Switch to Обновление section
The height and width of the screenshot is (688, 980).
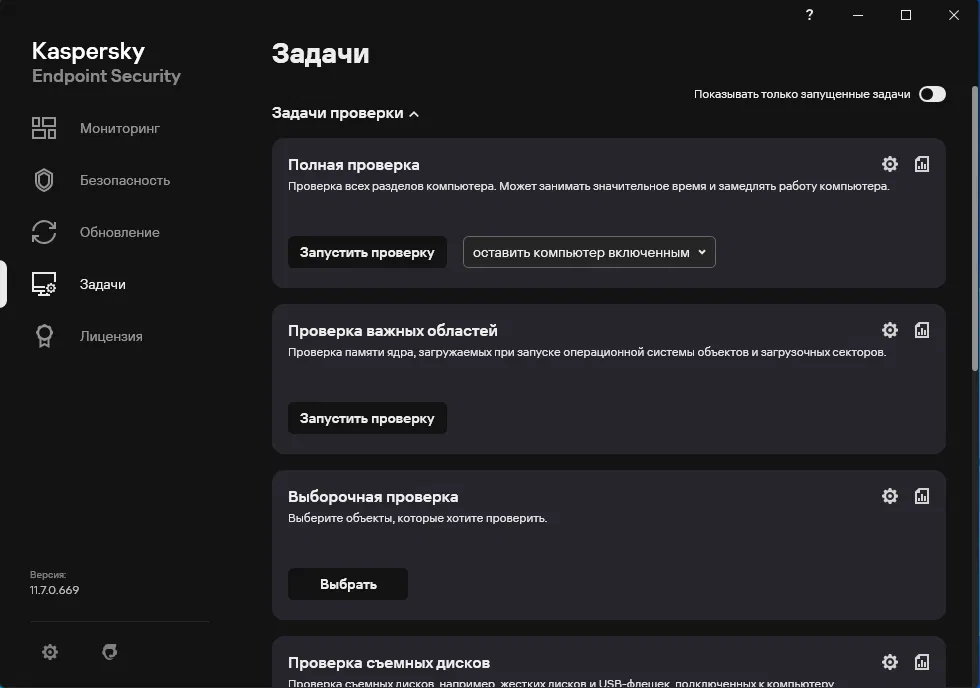(x=119, y=232)
